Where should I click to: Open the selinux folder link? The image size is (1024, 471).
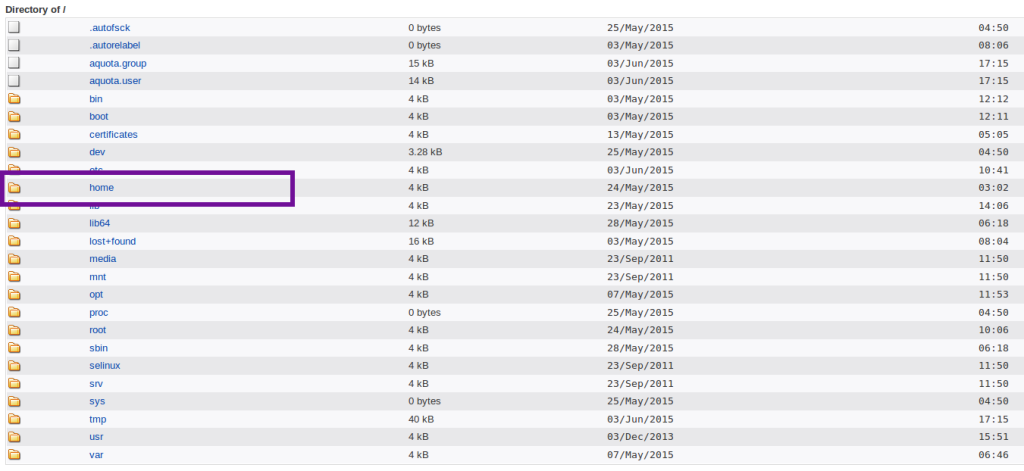click(104, 366)
